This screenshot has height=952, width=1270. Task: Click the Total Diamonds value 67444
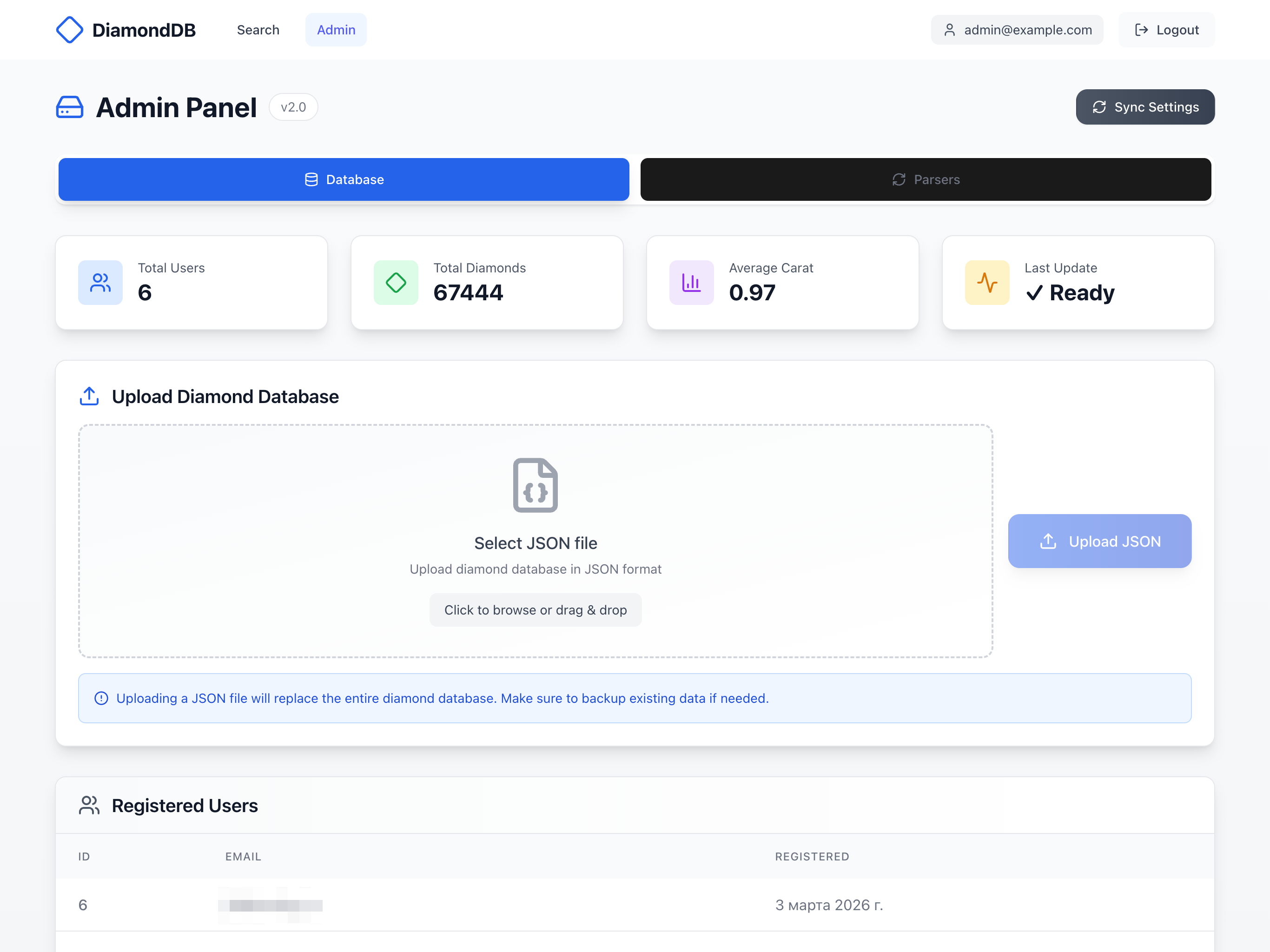469,293
